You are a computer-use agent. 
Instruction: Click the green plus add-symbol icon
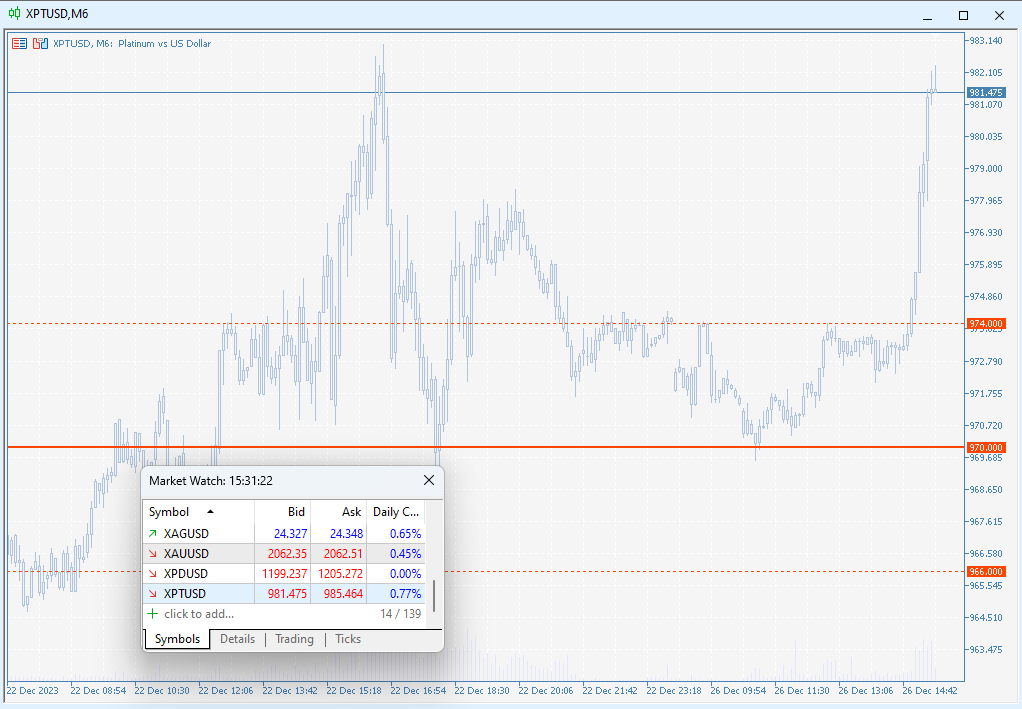click(x=153, y=614)
